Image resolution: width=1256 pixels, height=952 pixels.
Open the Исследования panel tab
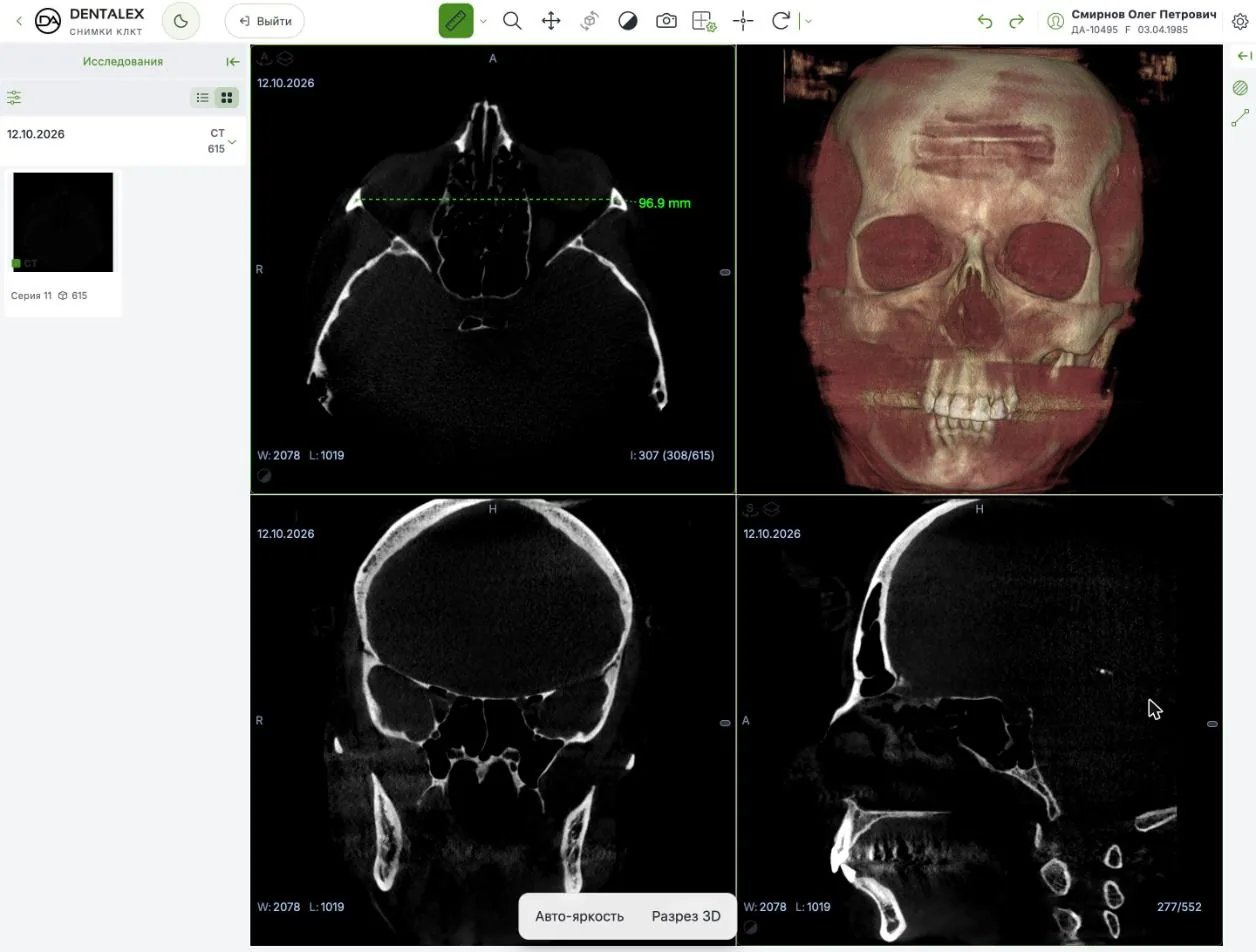[x=123, y=62]
